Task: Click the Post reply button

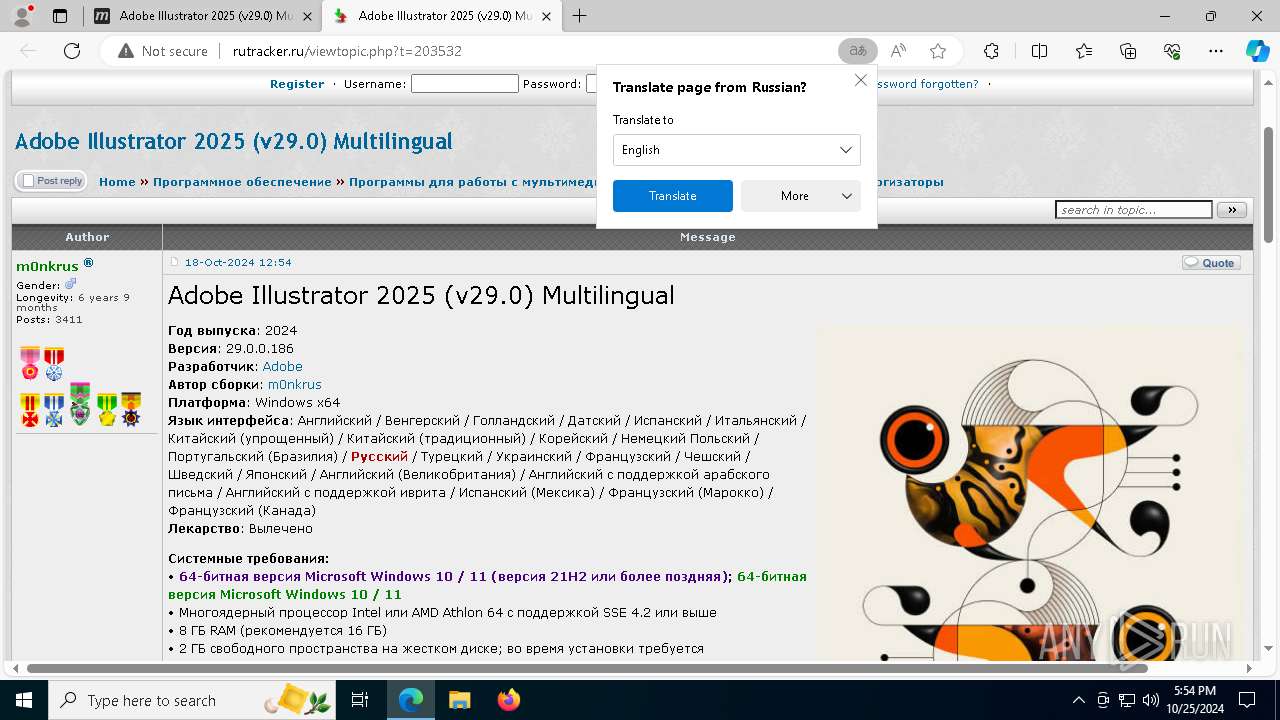Action: coord(52,181)
